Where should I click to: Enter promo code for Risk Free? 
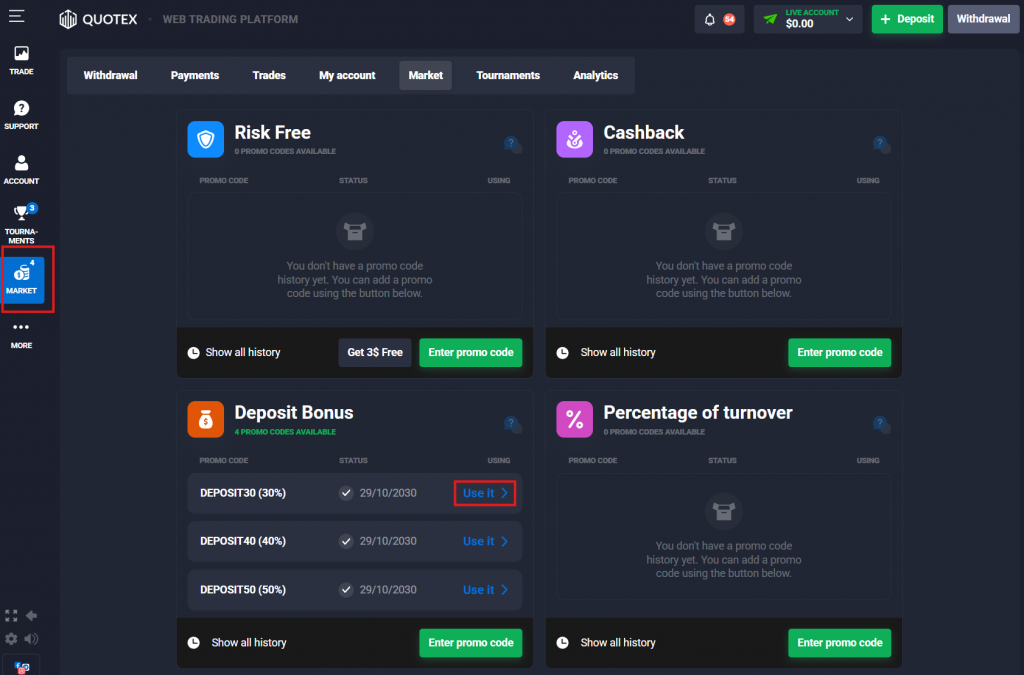pos(471,353)
